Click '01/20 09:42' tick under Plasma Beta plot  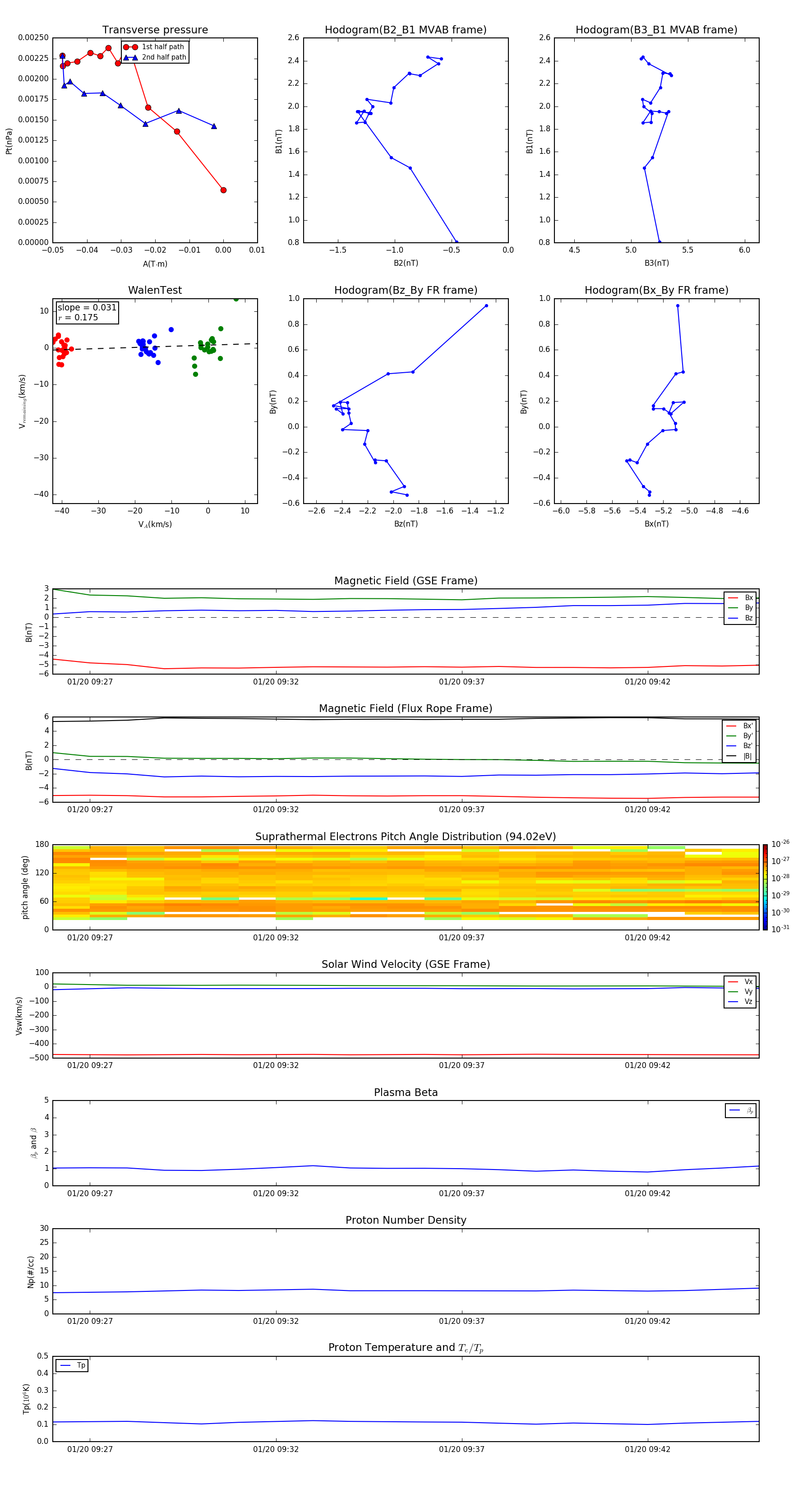pos(647,1193)
